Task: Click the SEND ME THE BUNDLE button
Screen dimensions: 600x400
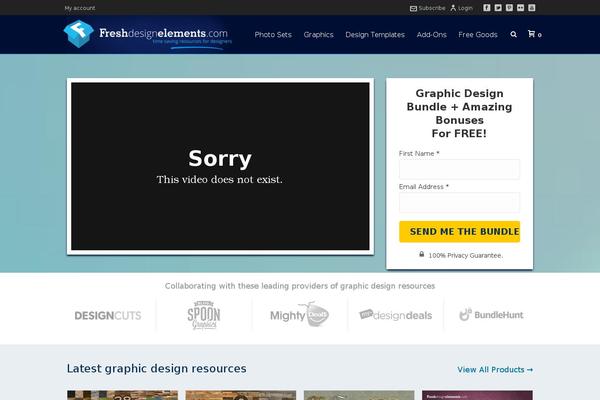Action: (459, 232)
